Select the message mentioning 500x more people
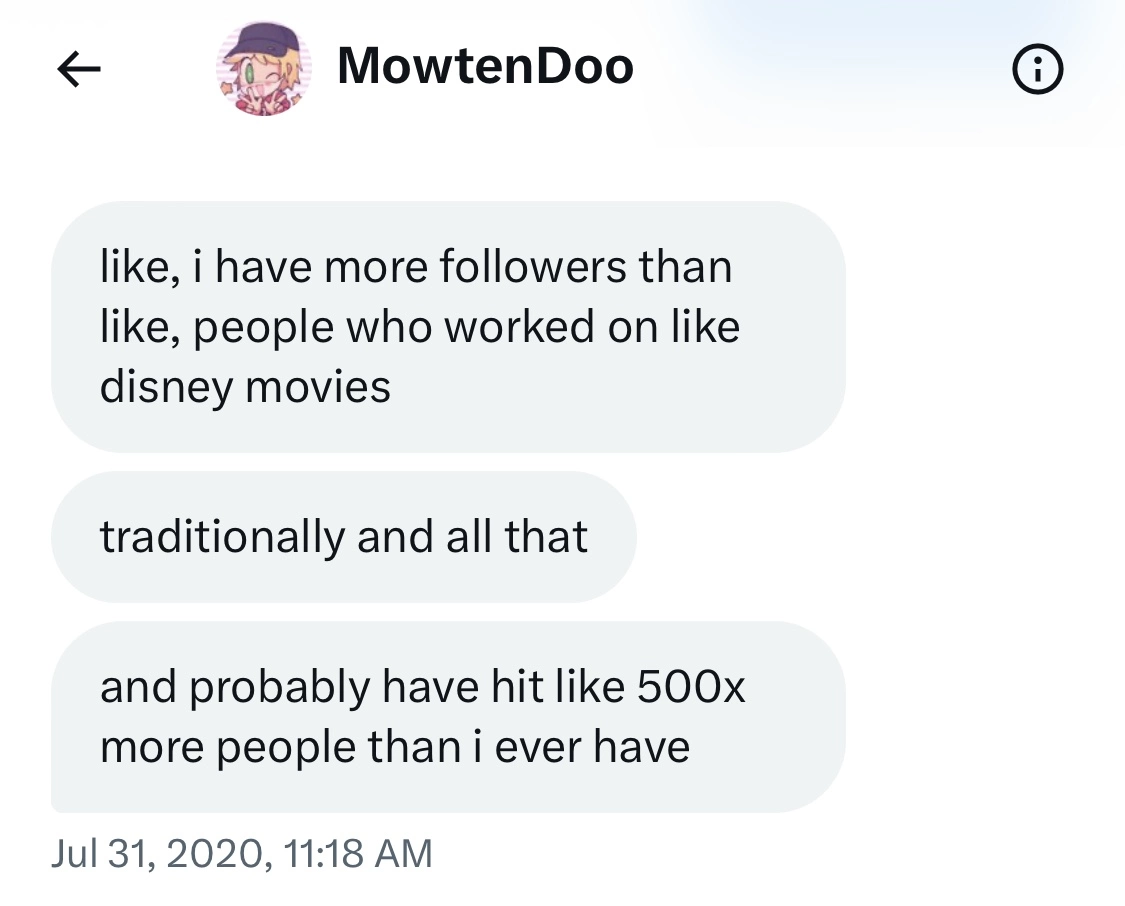The height and width of the screenshot is (906, 1125). click(448, 717)
